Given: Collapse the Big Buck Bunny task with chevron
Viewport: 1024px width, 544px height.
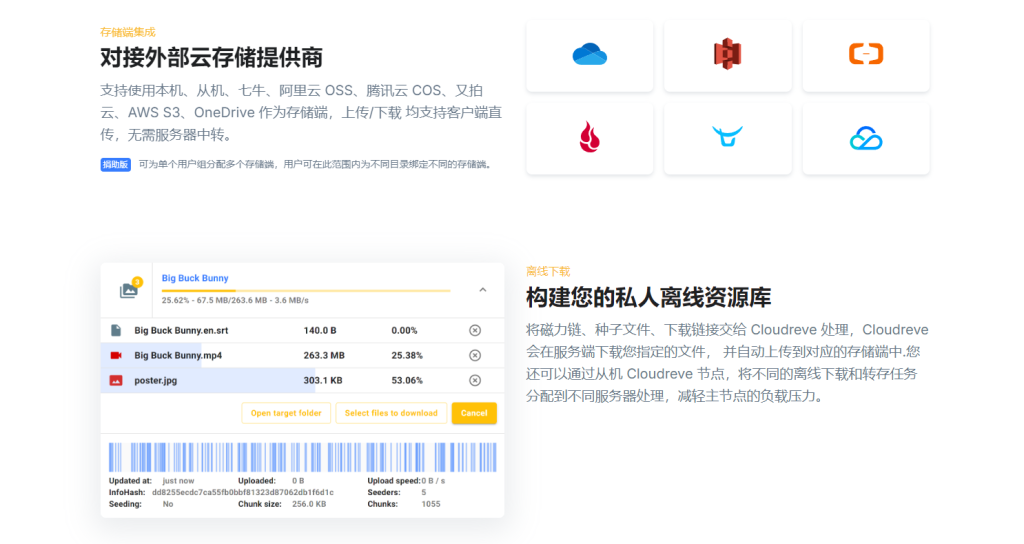Looking at the screenshot, I should (483, 290).
